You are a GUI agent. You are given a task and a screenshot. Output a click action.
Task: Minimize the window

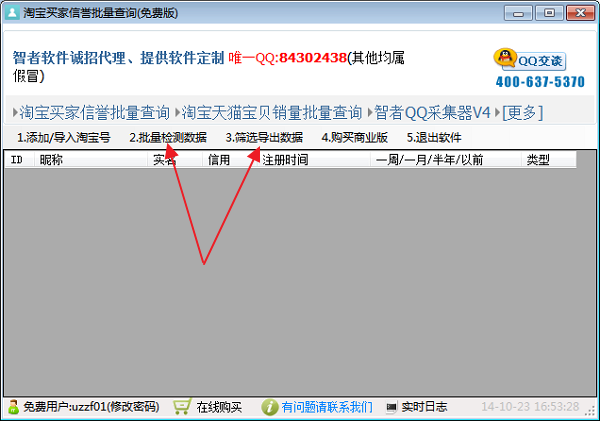pyautogui.click(x=518, y=13)
